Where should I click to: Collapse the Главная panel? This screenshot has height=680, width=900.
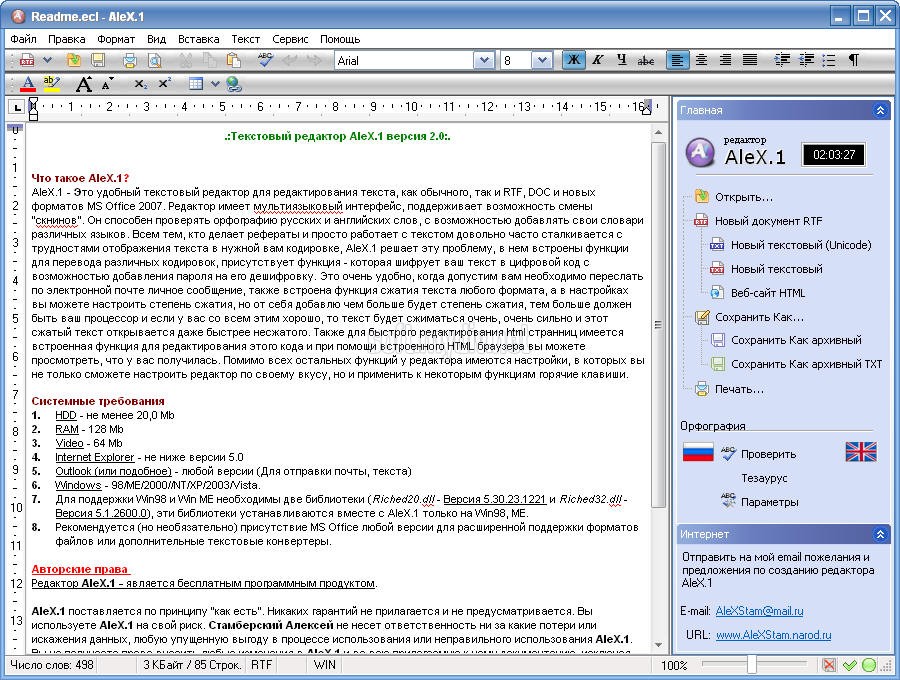(880, 110)
